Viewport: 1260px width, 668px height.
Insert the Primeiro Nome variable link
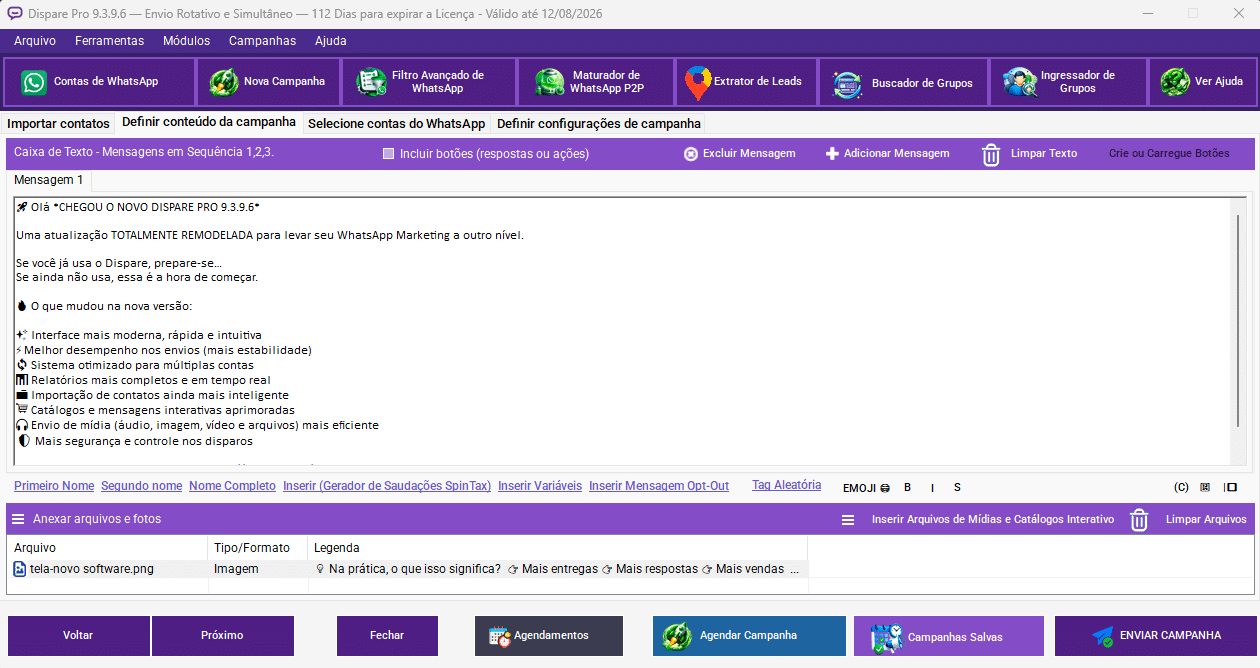click(54, 486)
